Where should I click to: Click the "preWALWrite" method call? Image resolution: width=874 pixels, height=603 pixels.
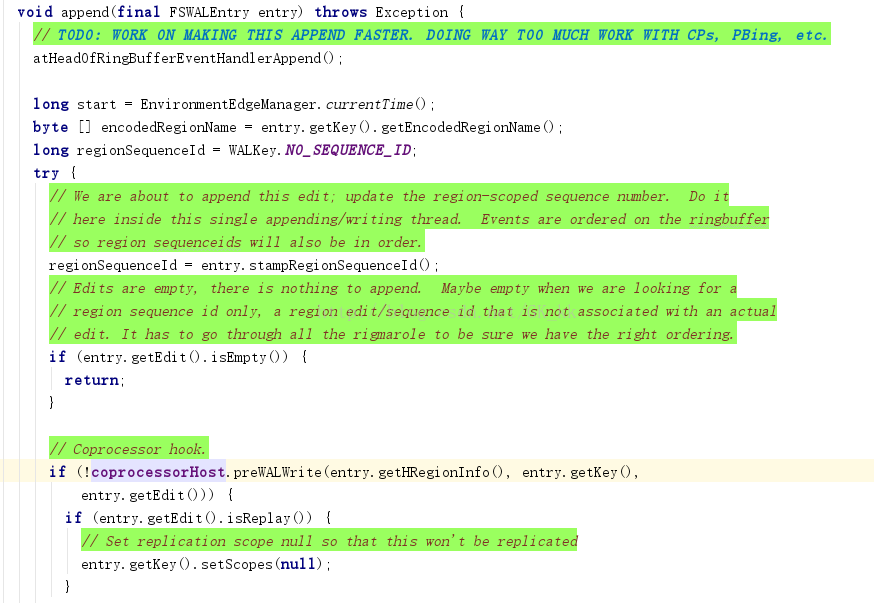coord(278,472)
